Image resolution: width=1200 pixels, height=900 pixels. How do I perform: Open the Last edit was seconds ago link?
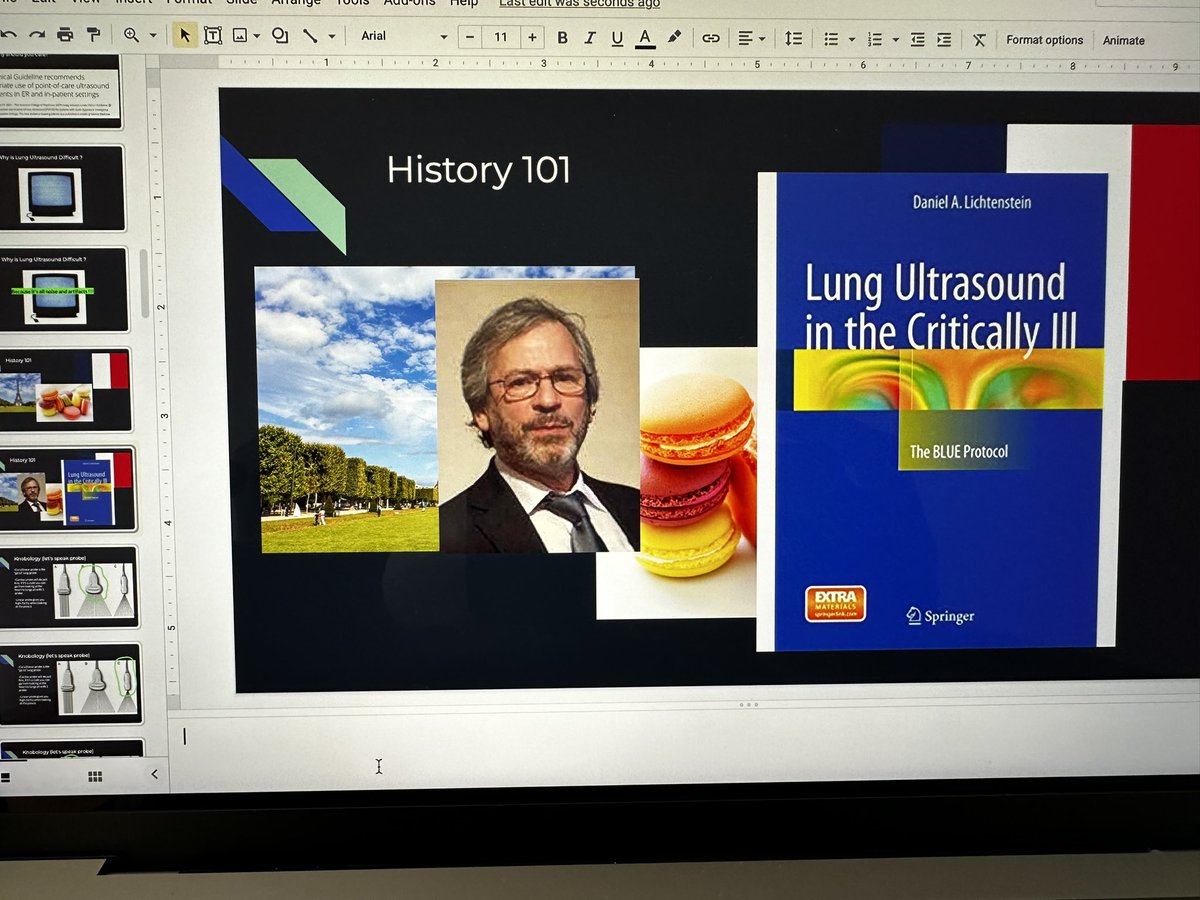(x=579, y=4)
